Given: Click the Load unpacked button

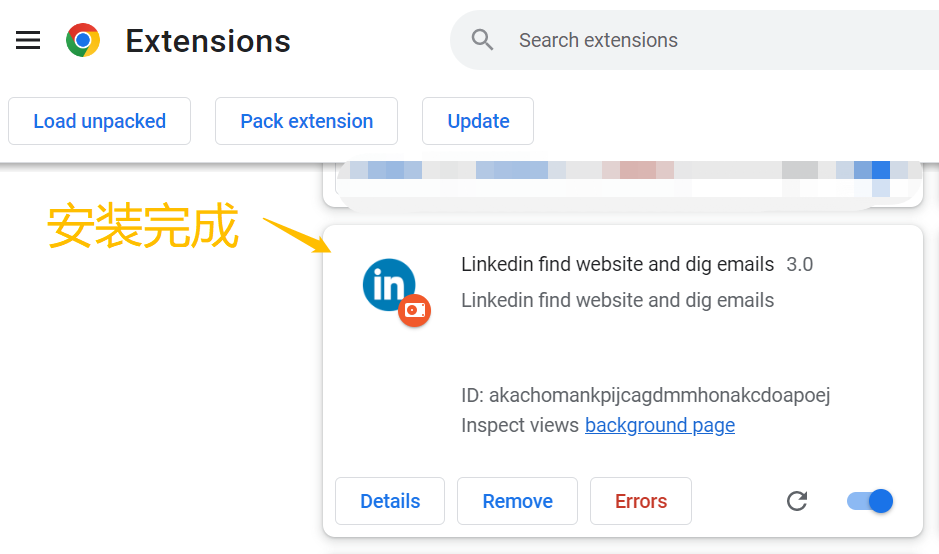Looking at the screenshot, I should click(x=99, y=121).
